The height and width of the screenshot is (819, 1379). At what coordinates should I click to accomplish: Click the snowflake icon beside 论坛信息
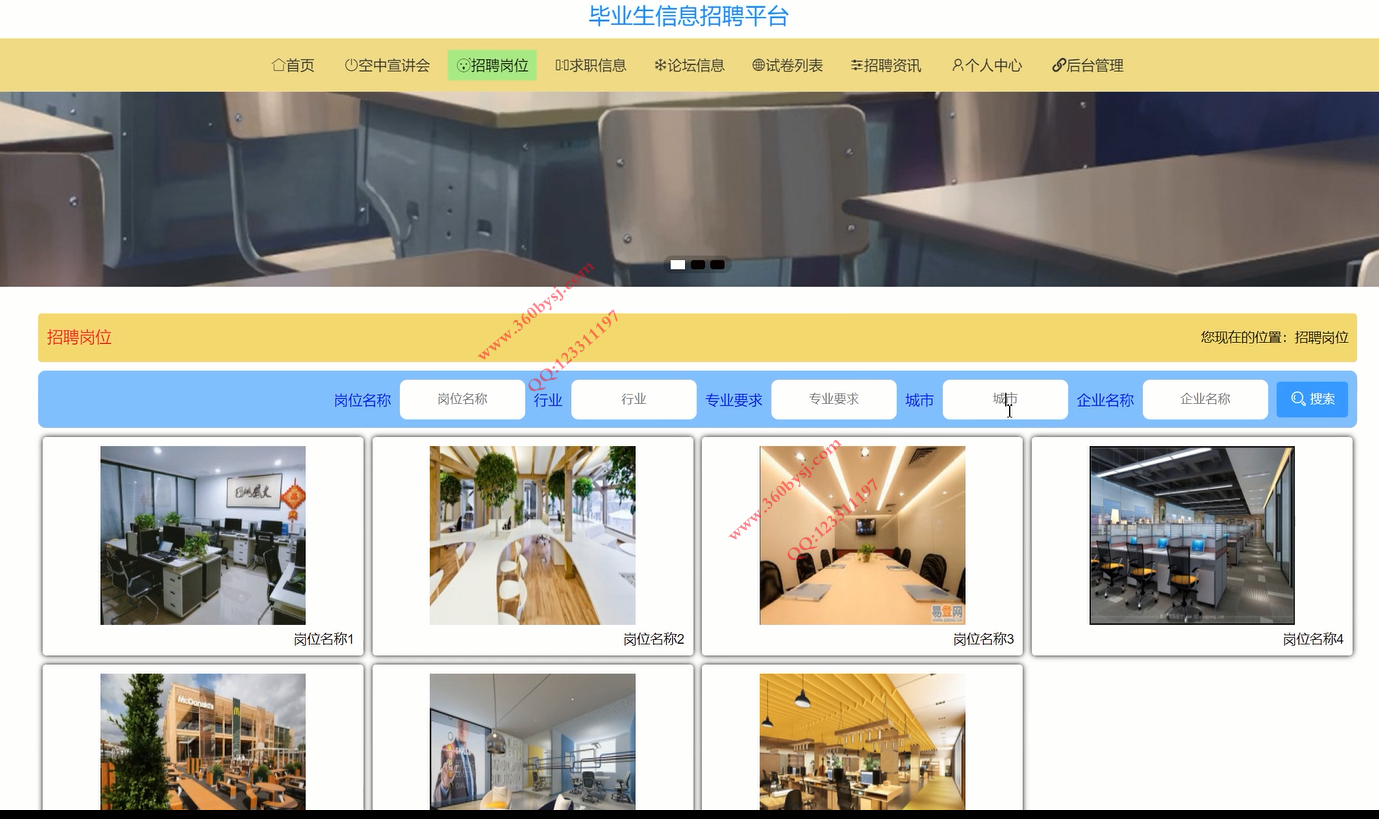tap(660, 65)
